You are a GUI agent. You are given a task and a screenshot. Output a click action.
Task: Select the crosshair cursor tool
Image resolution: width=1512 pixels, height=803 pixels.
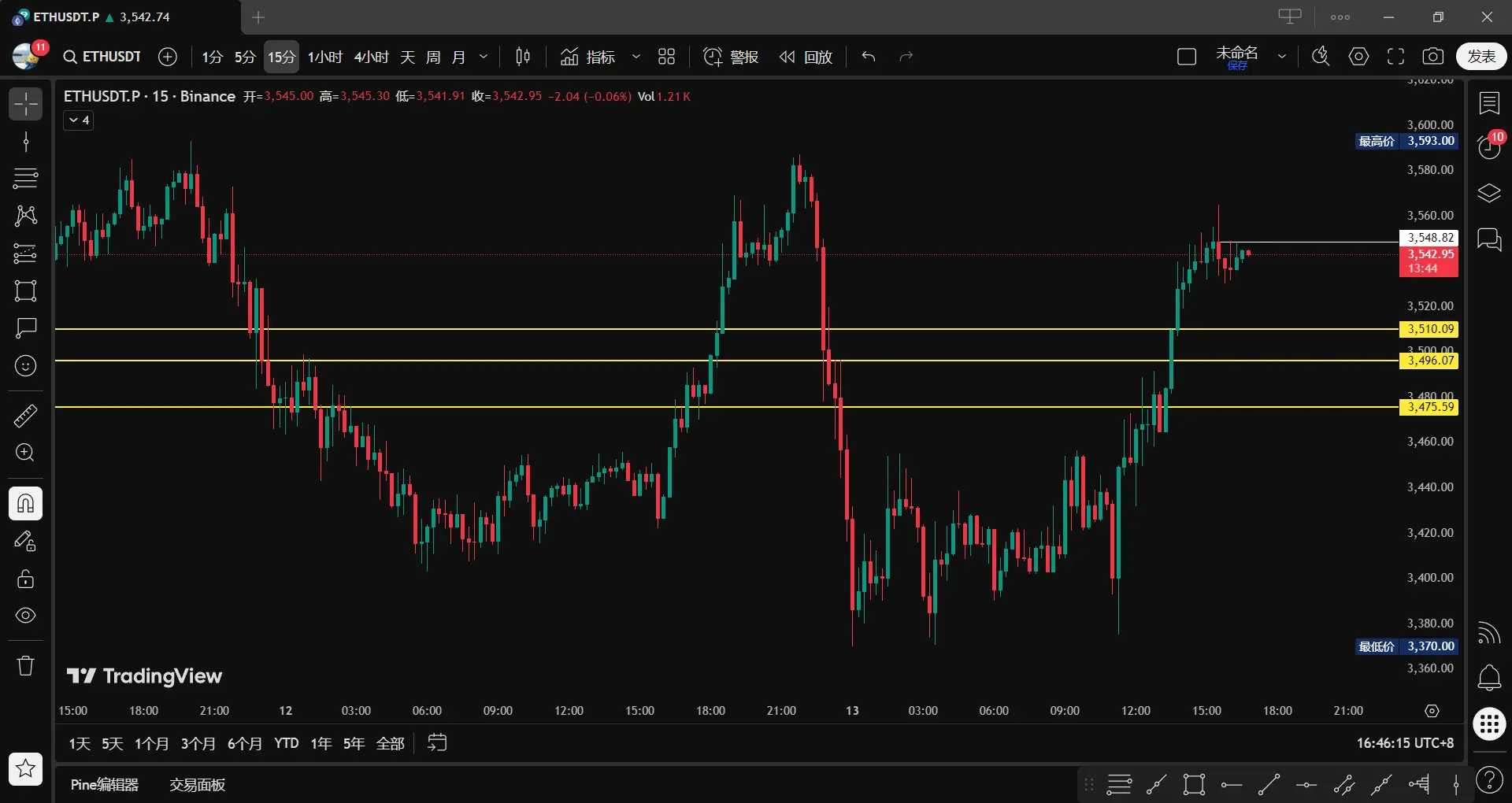[x=25, y=104]
